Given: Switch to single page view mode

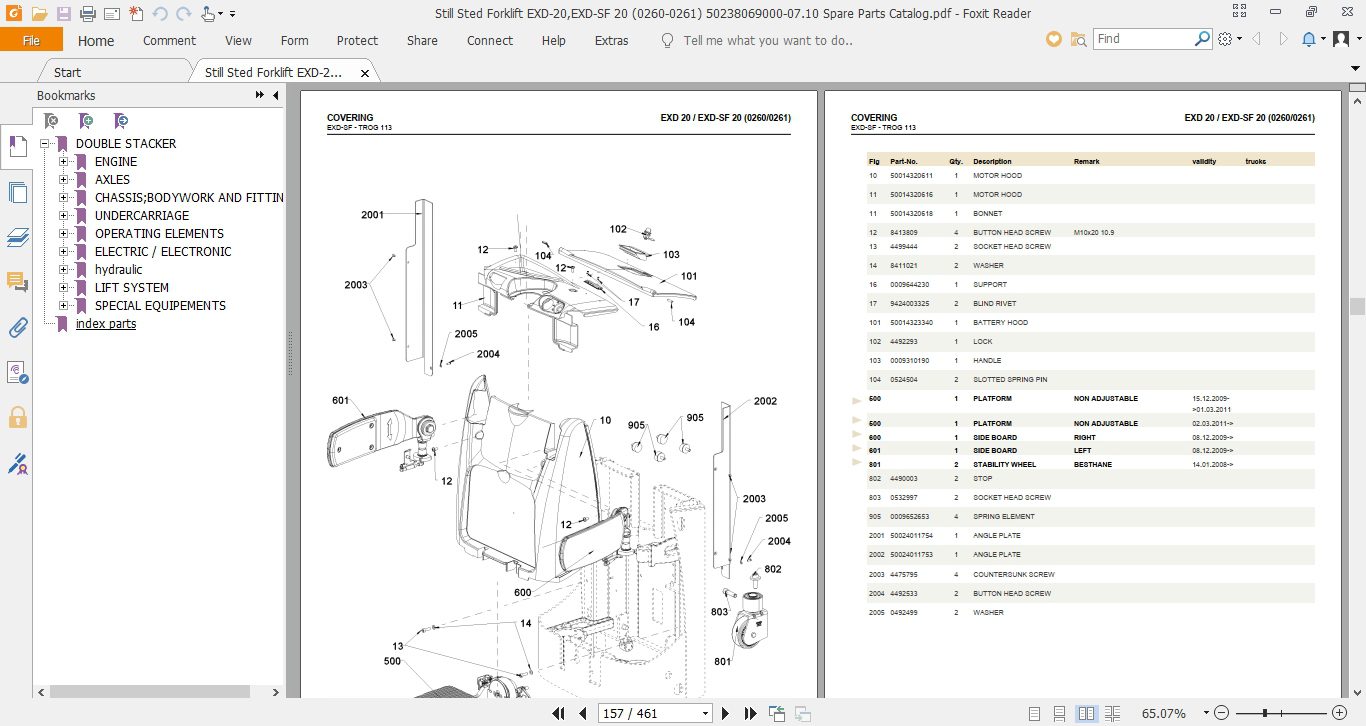Looking at the screenshot, I should point(1036,714).
